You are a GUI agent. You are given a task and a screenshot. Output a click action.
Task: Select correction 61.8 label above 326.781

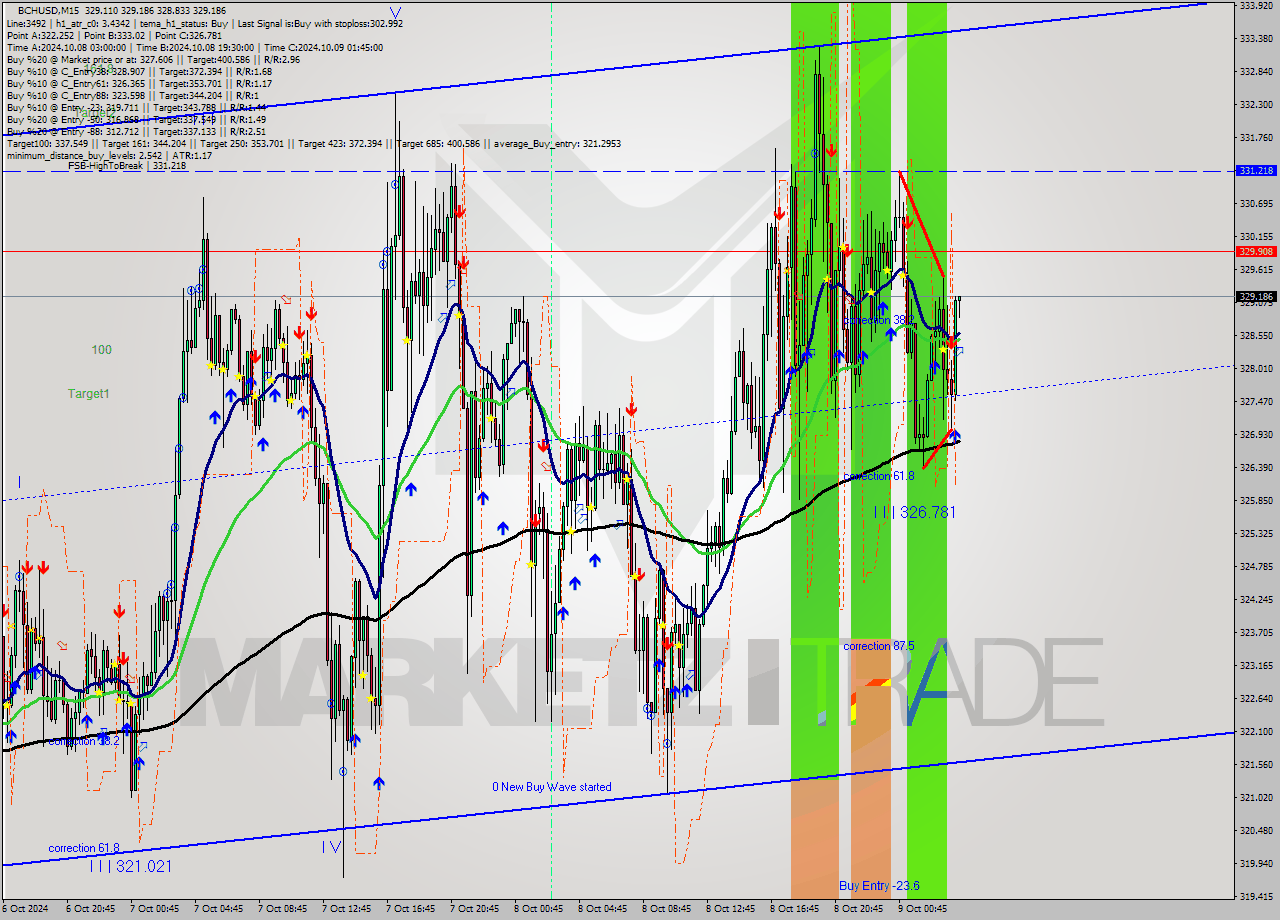[x=879, y=476]
